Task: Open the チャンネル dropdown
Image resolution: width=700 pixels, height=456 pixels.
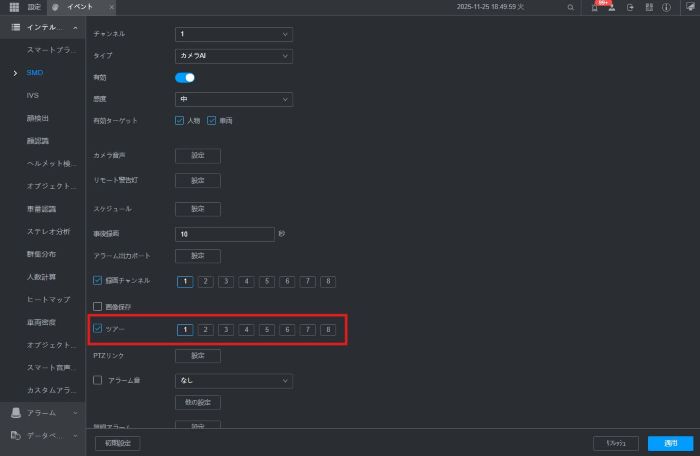Action: click(x=234, y=34)
